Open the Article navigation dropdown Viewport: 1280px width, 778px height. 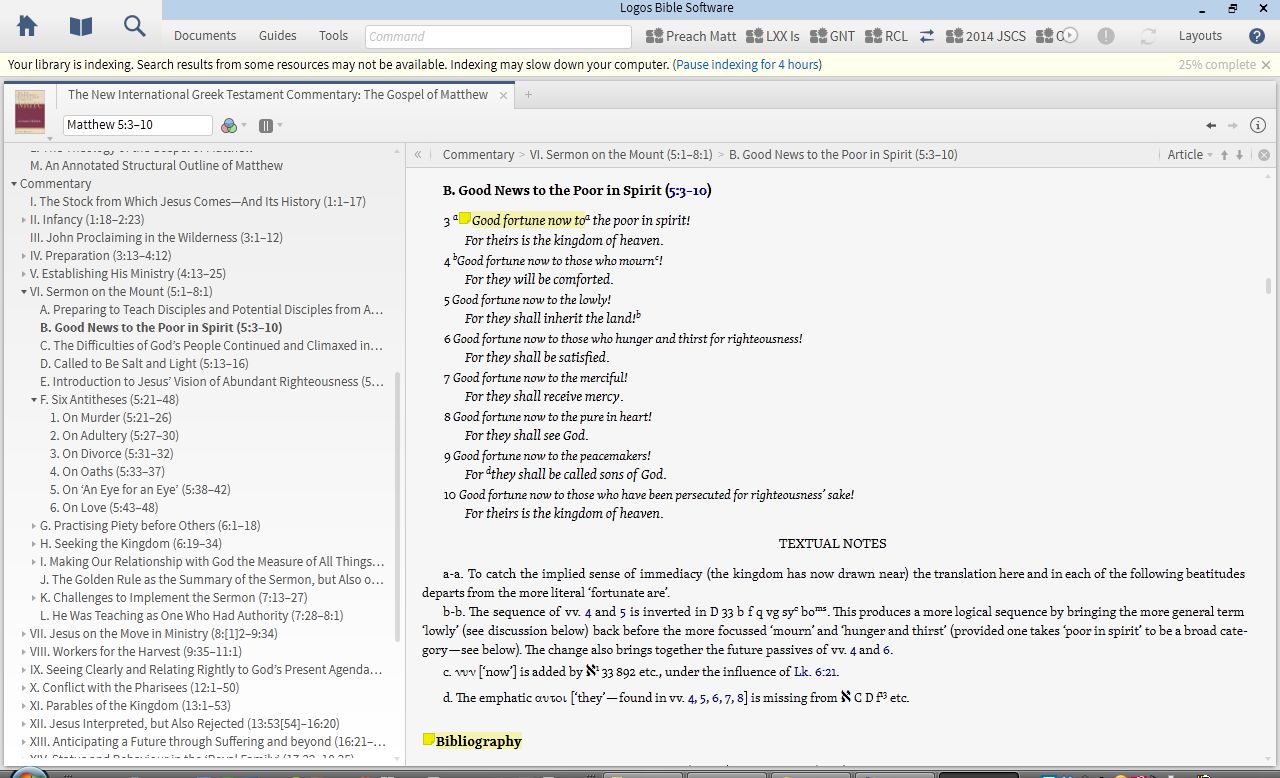point(1189,155)
